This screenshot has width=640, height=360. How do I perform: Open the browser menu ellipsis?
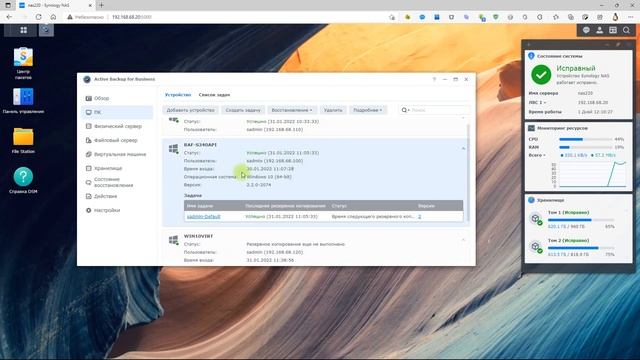631,17
